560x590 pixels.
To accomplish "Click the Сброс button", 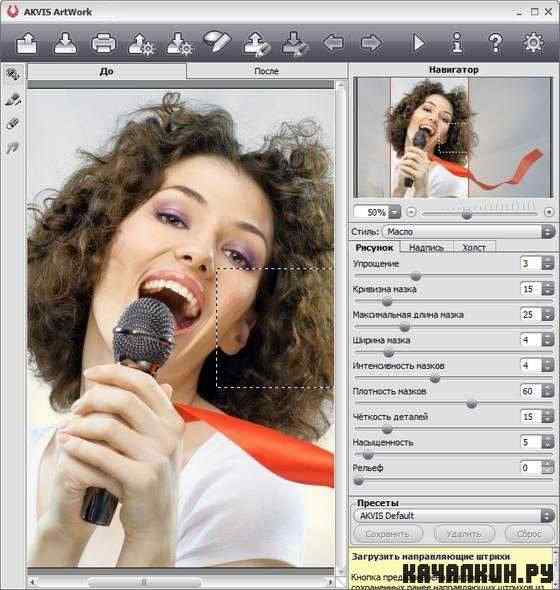I will (529, 534).
